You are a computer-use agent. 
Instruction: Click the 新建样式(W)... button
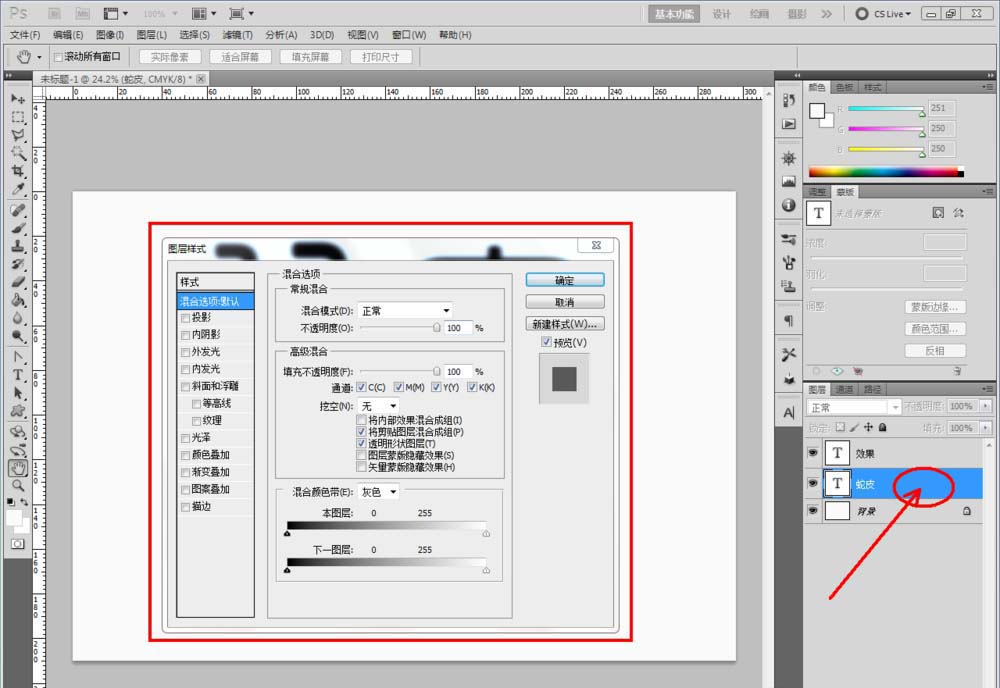564,324
